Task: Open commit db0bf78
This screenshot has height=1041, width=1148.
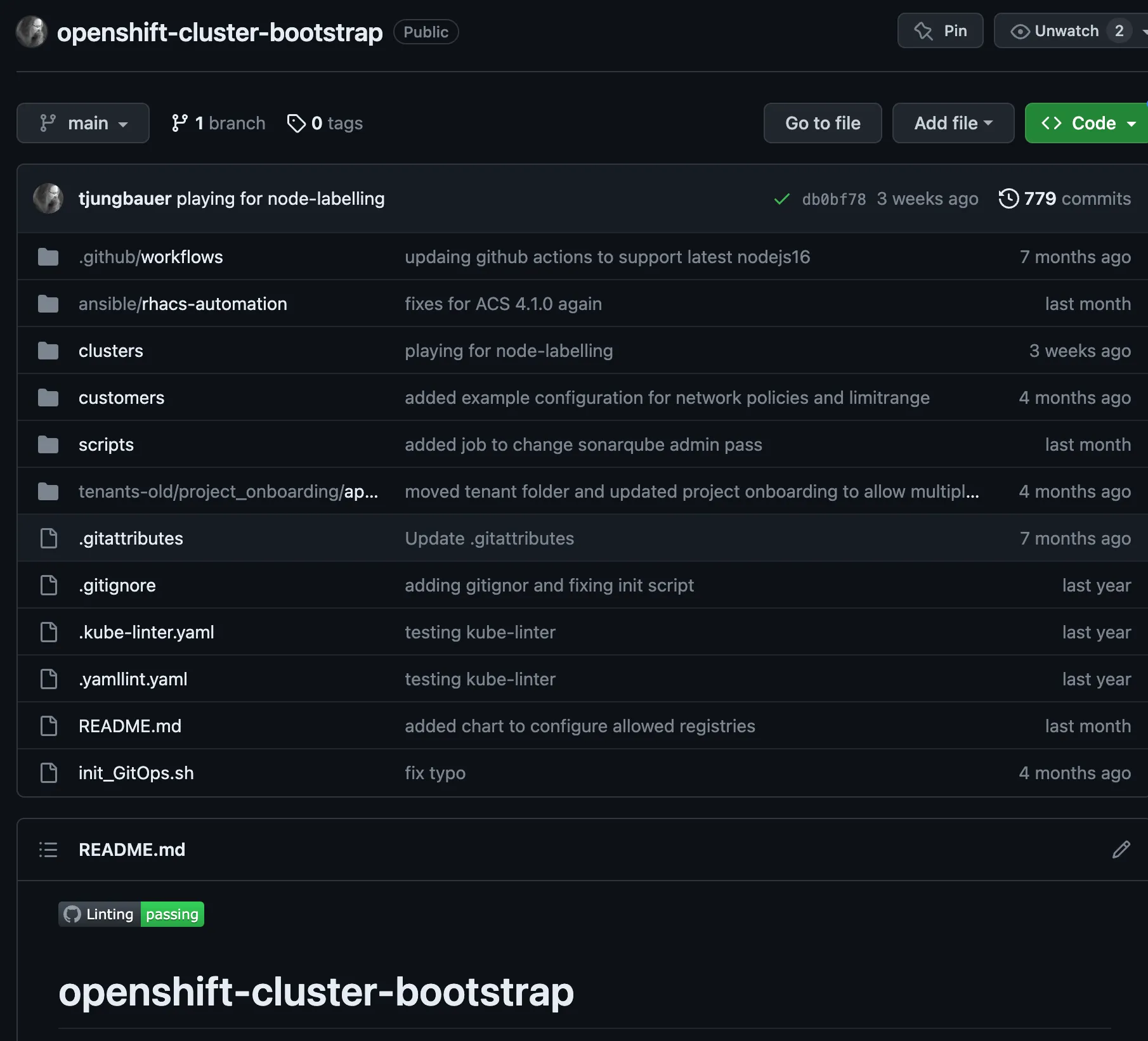Action: pyautogui.click(x=833, y=198)
